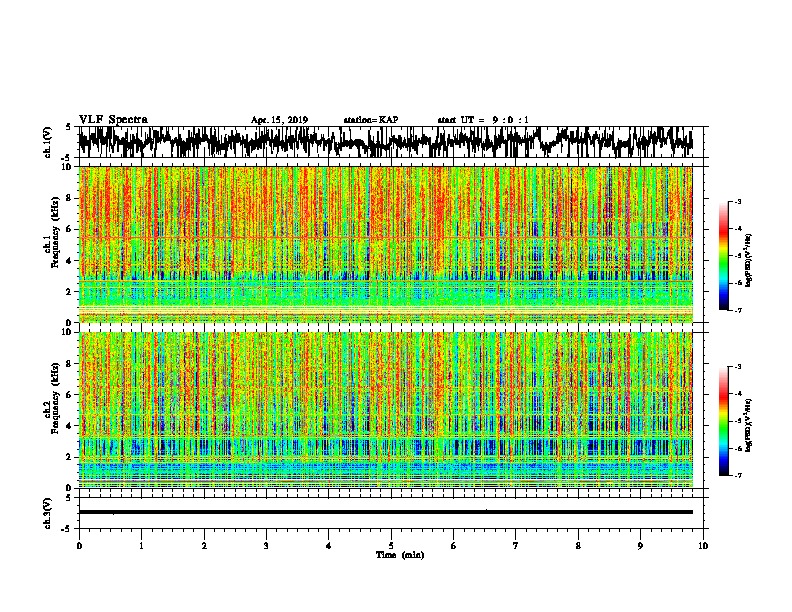
Task: Click the ch.2 colorbar "log(PSD)" unit label
Action: [749, 425]
